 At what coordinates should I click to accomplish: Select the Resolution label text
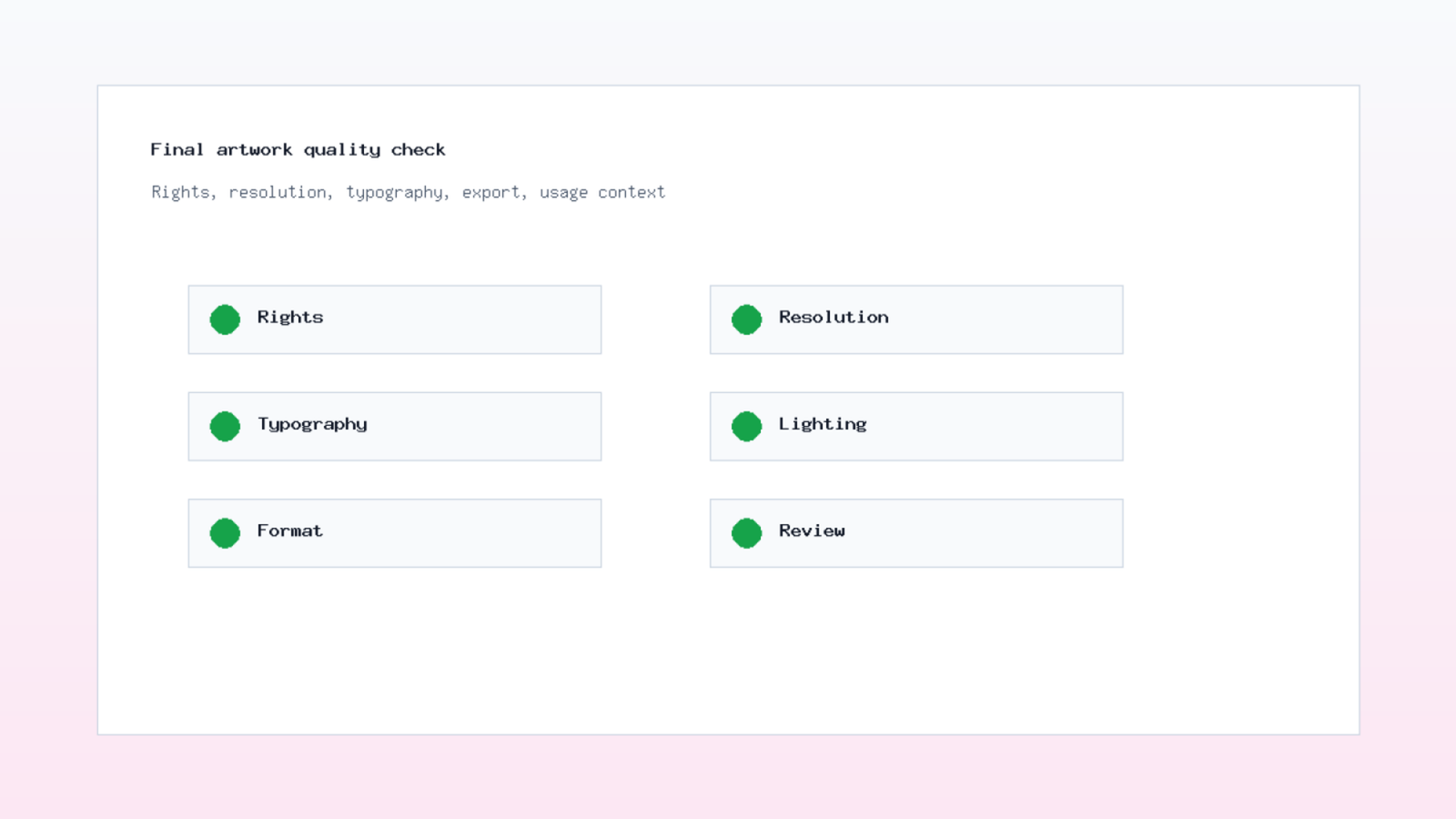point(834,317)
